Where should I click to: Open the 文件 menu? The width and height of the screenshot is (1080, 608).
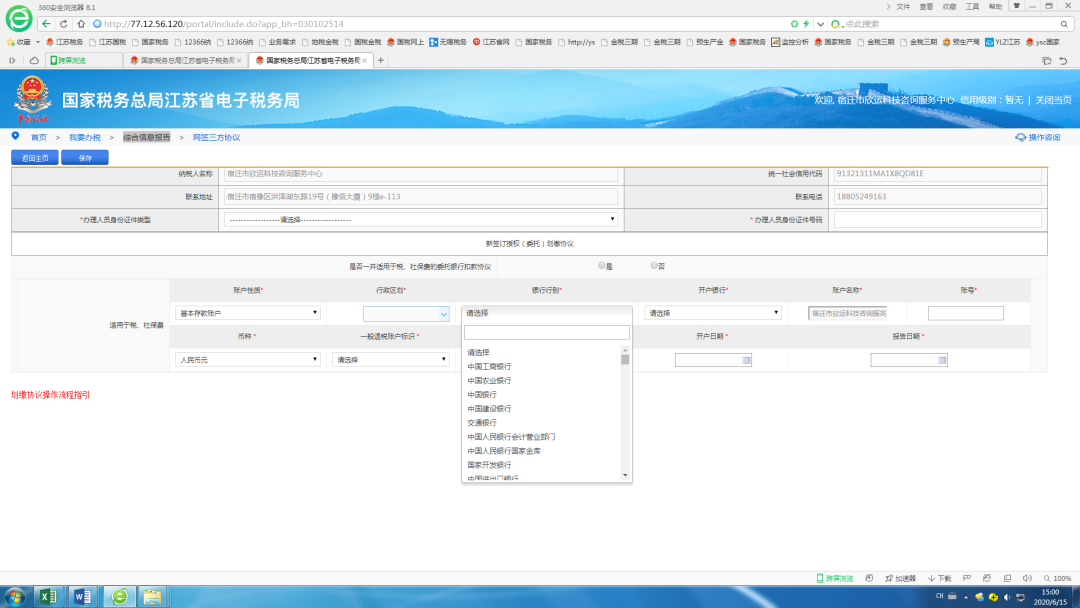click(903, 6)
